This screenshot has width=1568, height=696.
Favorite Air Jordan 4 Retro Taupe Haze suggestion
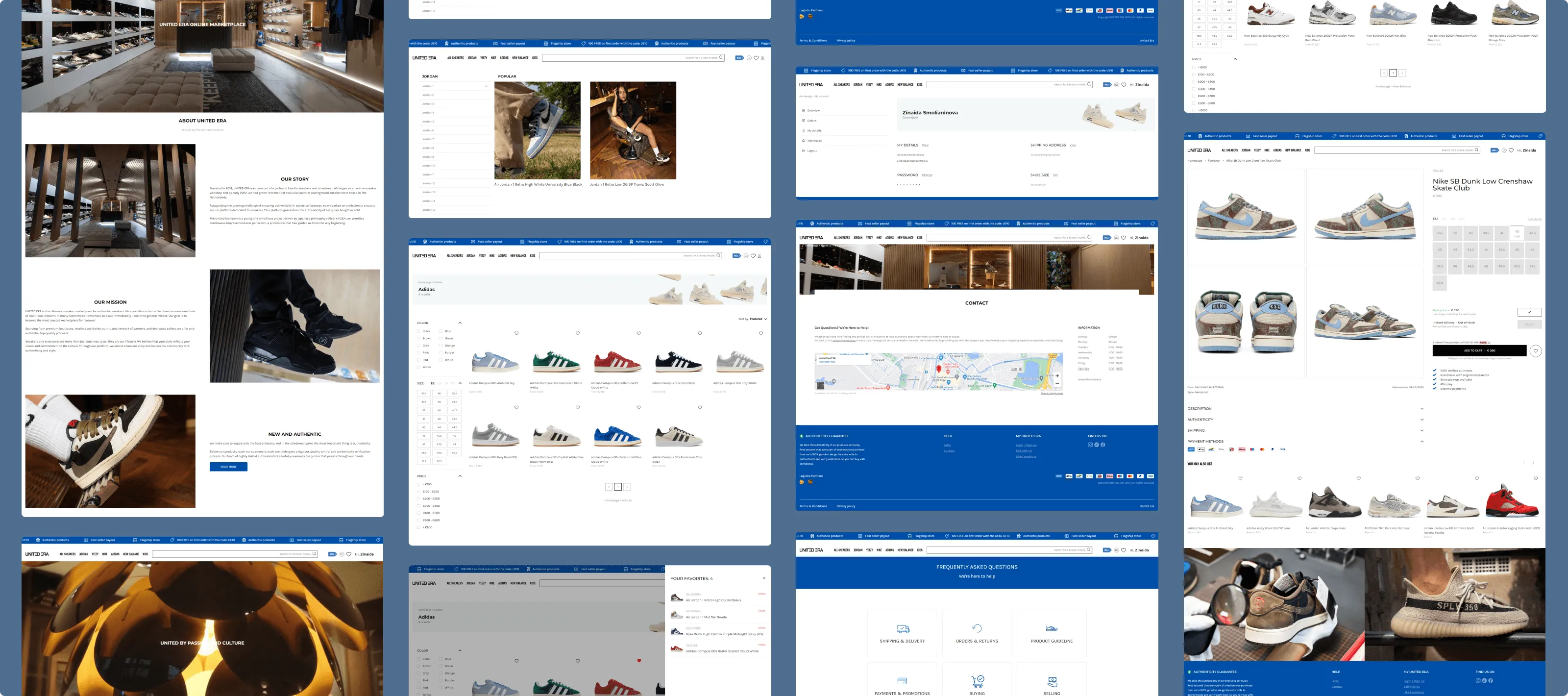pos(1359,478)
